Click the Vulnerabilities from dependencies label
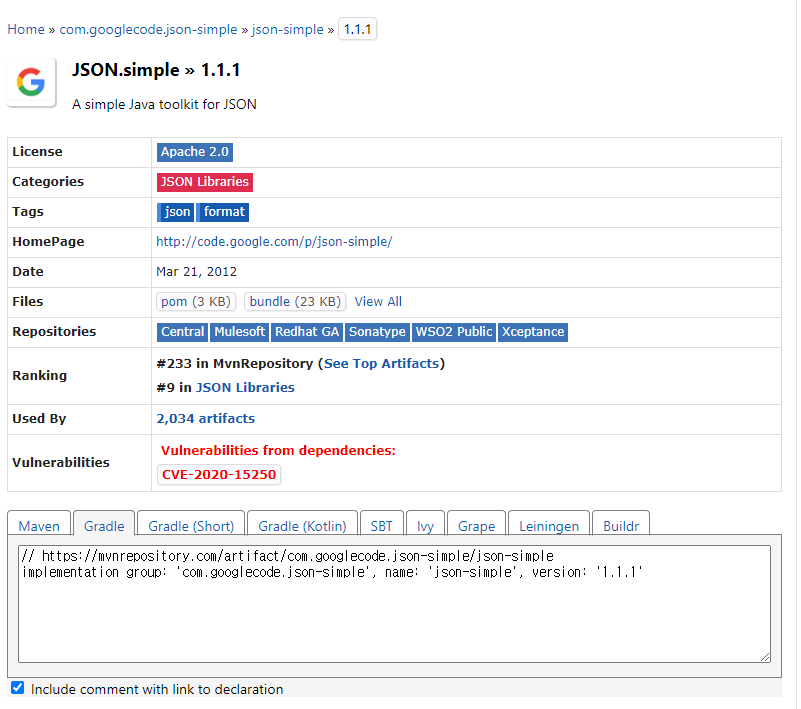Screen dimensions: 801x709 pyautogui.click(x=278, y=451)
